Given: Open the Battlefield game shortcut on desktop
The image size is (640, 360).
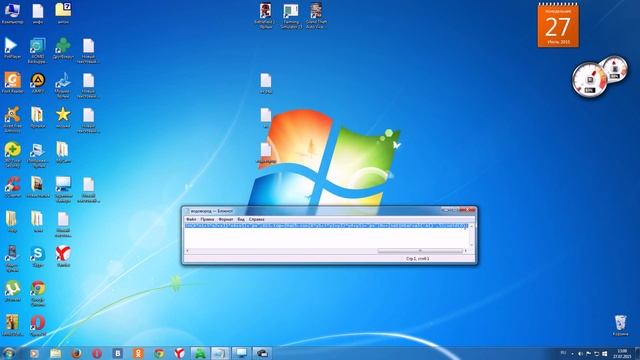Looking at the screenshot, I should [265, 16].
